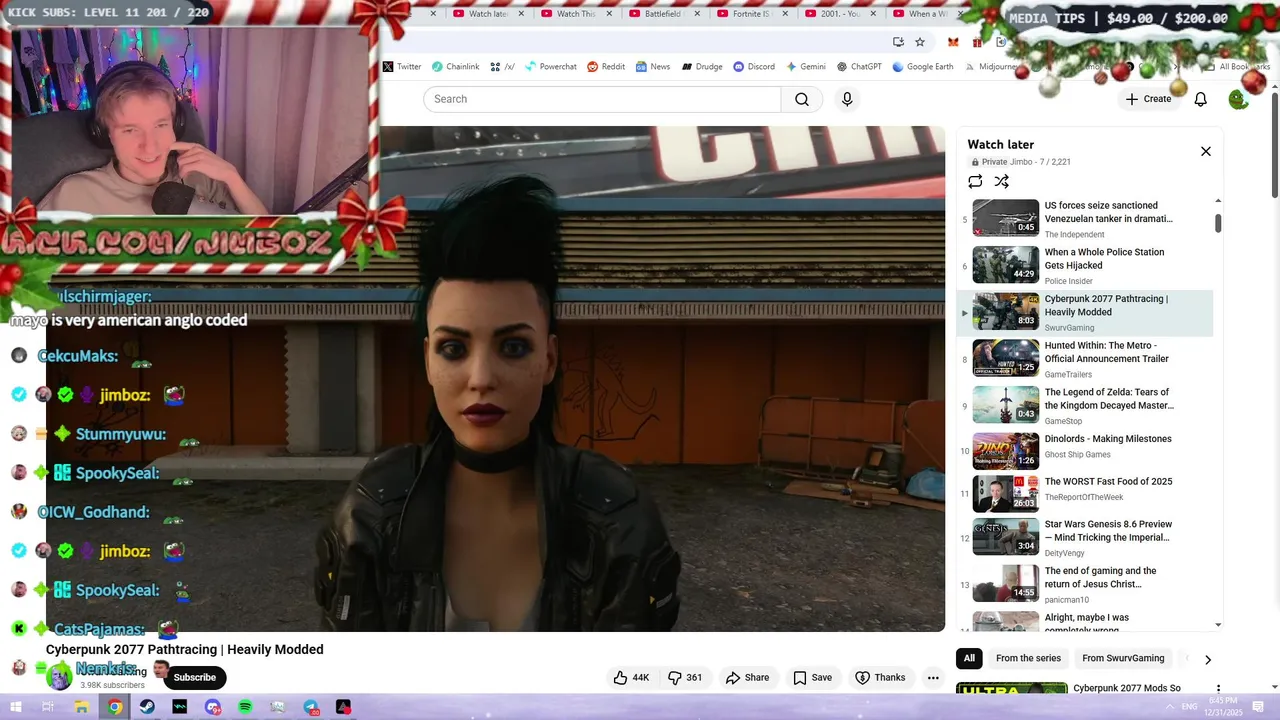Open more actions ellipsis under the video
The image size is (1280, 720).
pyautogui.click(x=933, y=677)
